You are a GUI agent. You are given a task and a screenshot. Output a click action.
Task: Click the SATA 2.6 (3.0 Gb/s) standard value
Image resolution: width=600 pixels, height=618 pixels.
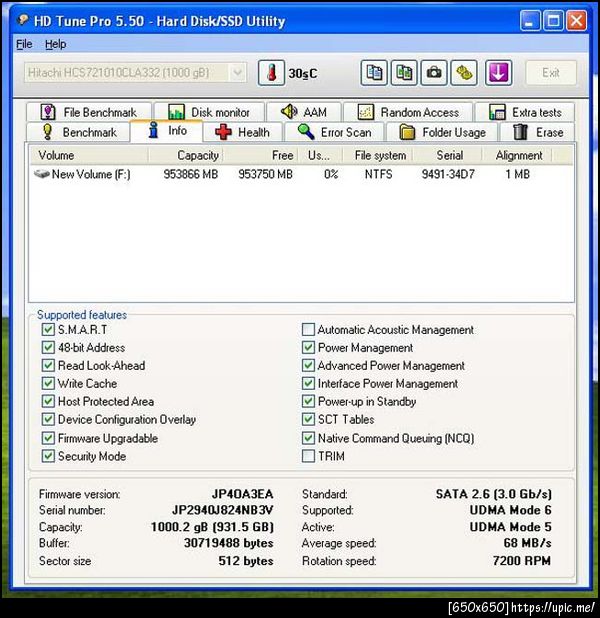[x=494, y=494]
